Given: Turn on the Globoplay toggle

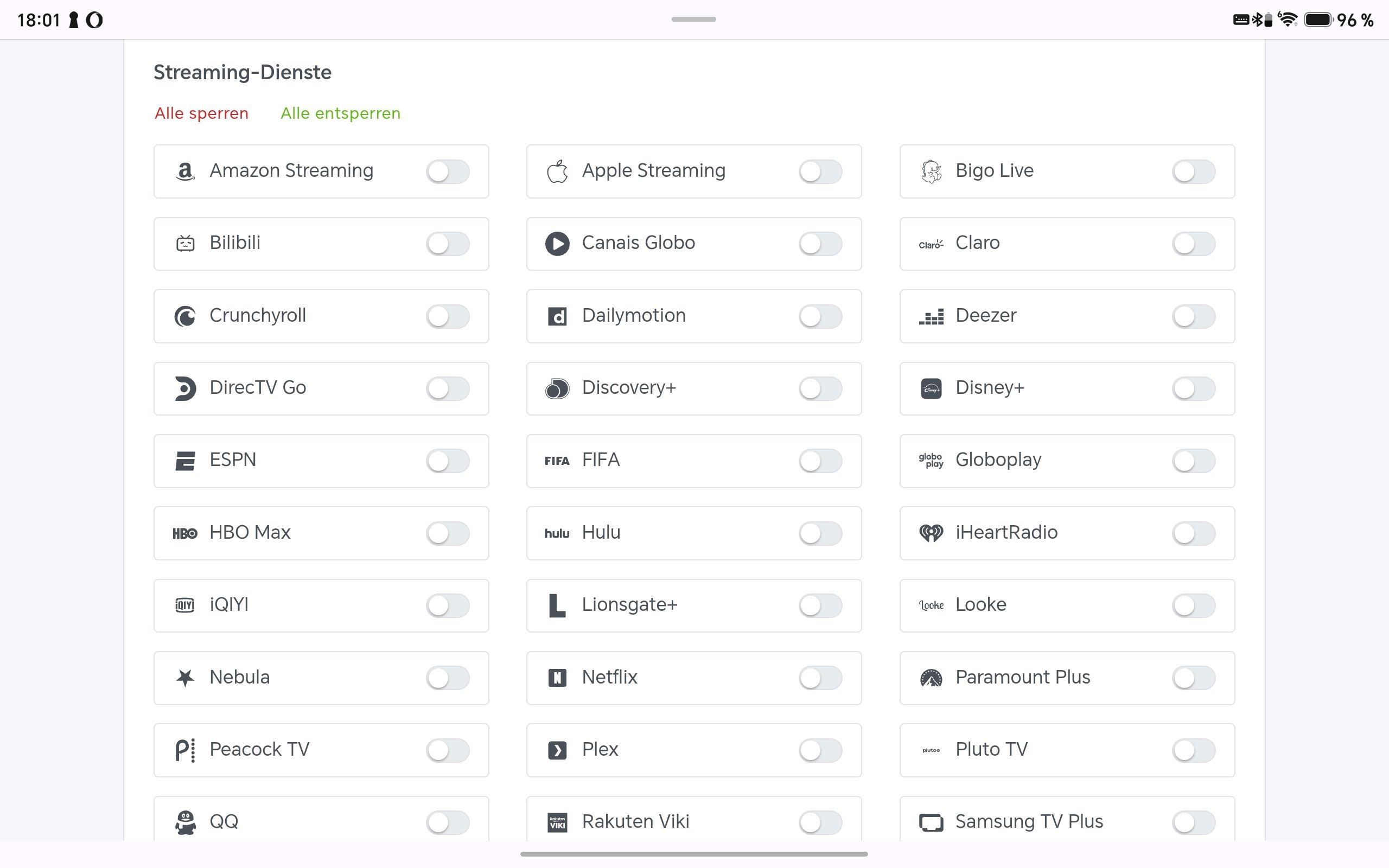Looking at the screenshot, I should pos(1194,461).
